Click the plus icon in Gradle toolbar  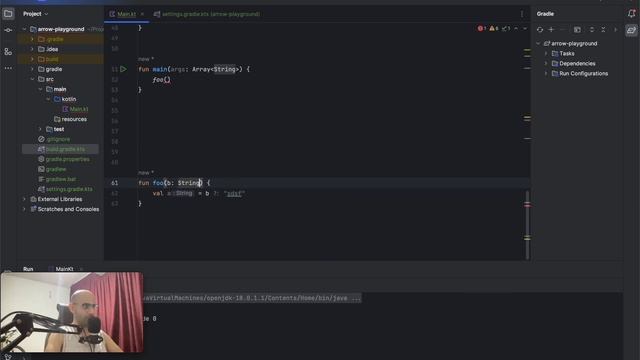[551, 30]
